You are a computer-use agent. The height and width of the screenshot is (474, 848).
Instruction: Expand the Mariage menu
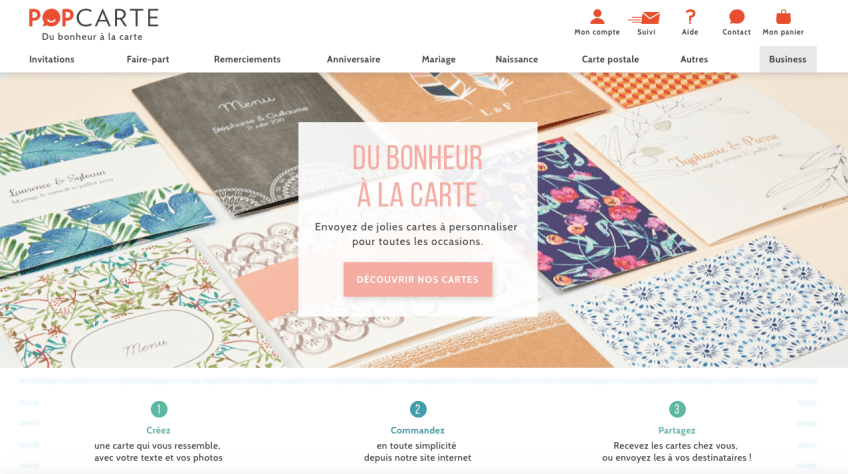coord(439,60)
